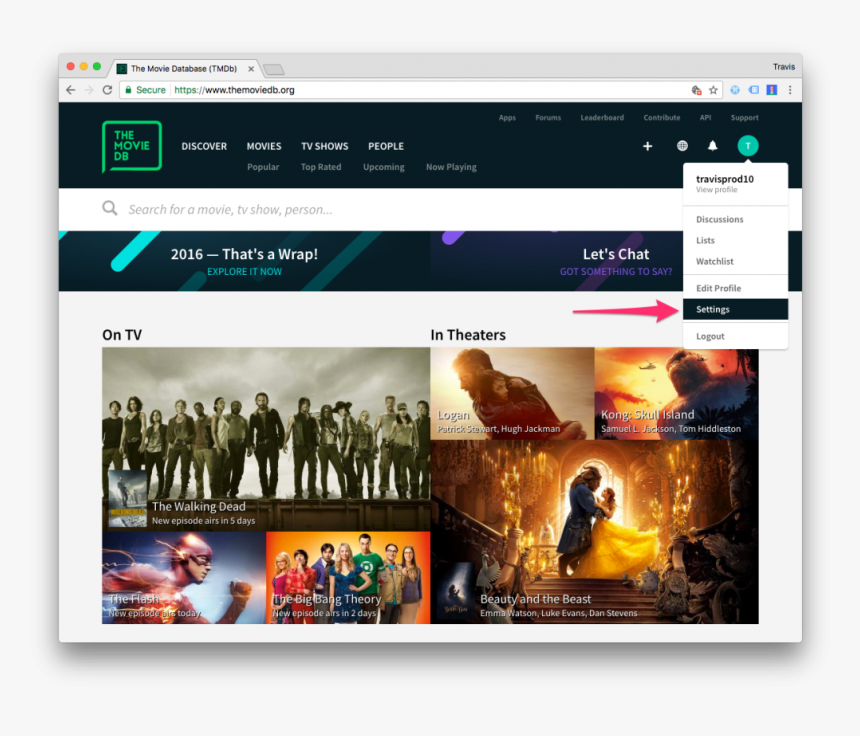The width and height of the screenshot is (860, 736).
Task: Open the PEOPLE menu
Action: (386, 146)
